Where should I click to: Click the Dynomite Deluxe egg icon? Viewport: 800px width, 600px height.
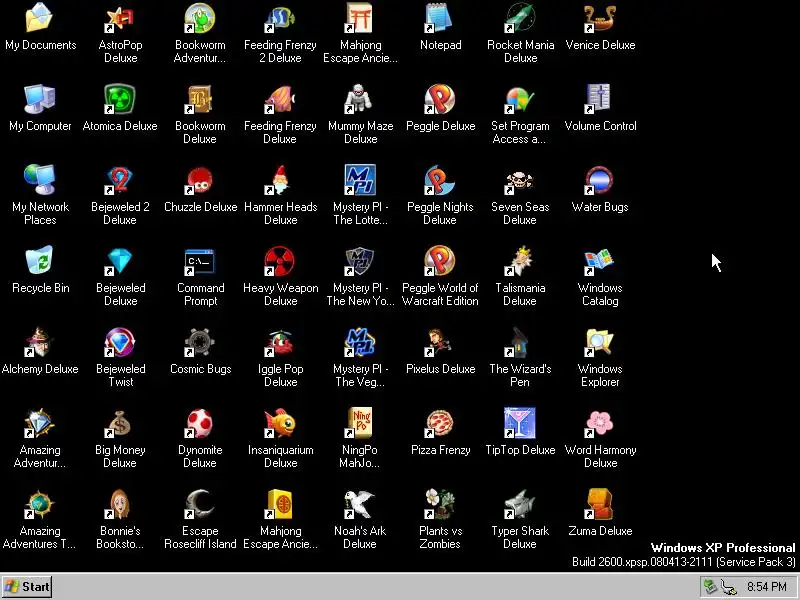tap(200, 423)
